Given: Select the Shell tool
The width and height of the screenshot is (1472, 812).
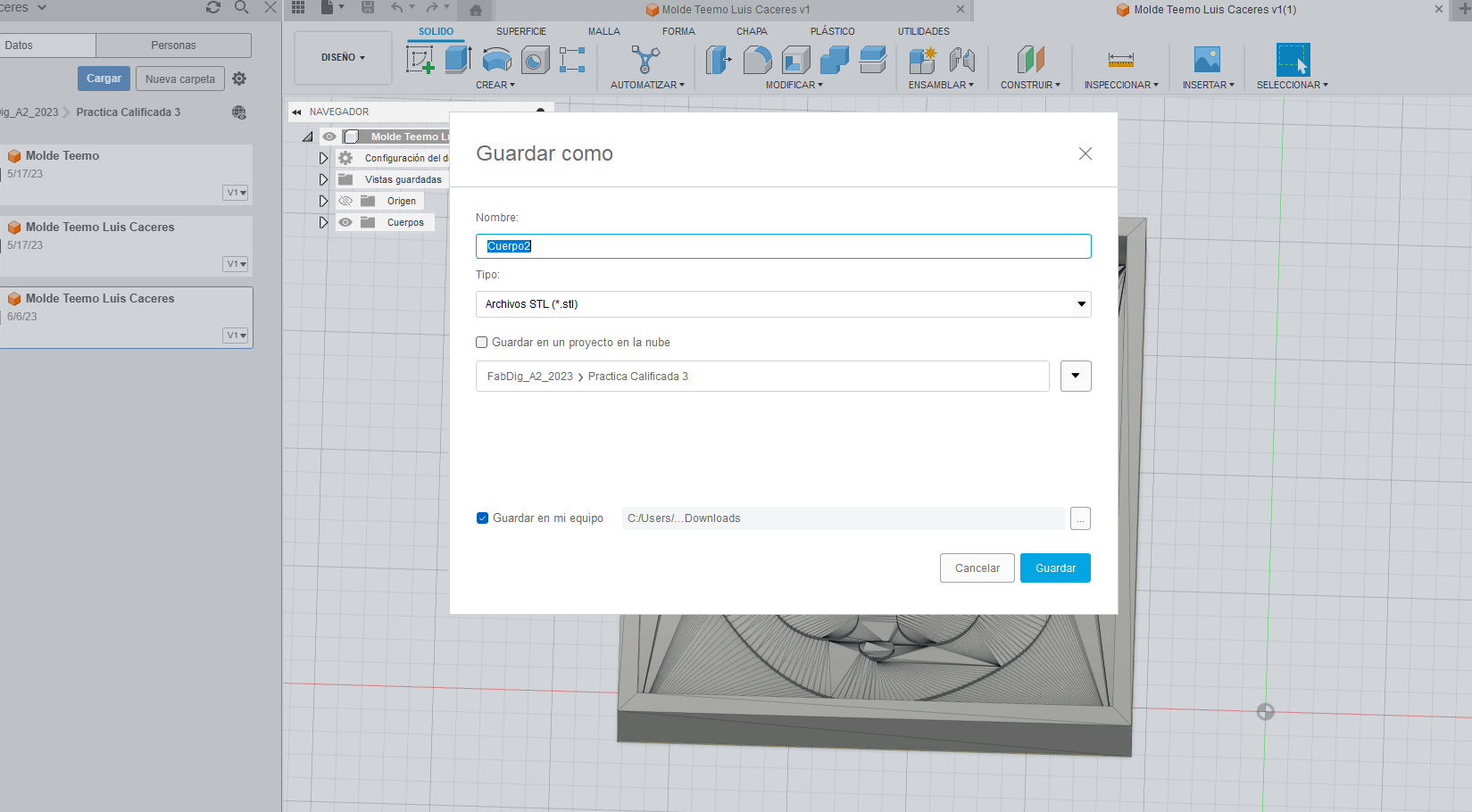Looking at the screenshot, I should pyautogui.click(x=795, y=60).
